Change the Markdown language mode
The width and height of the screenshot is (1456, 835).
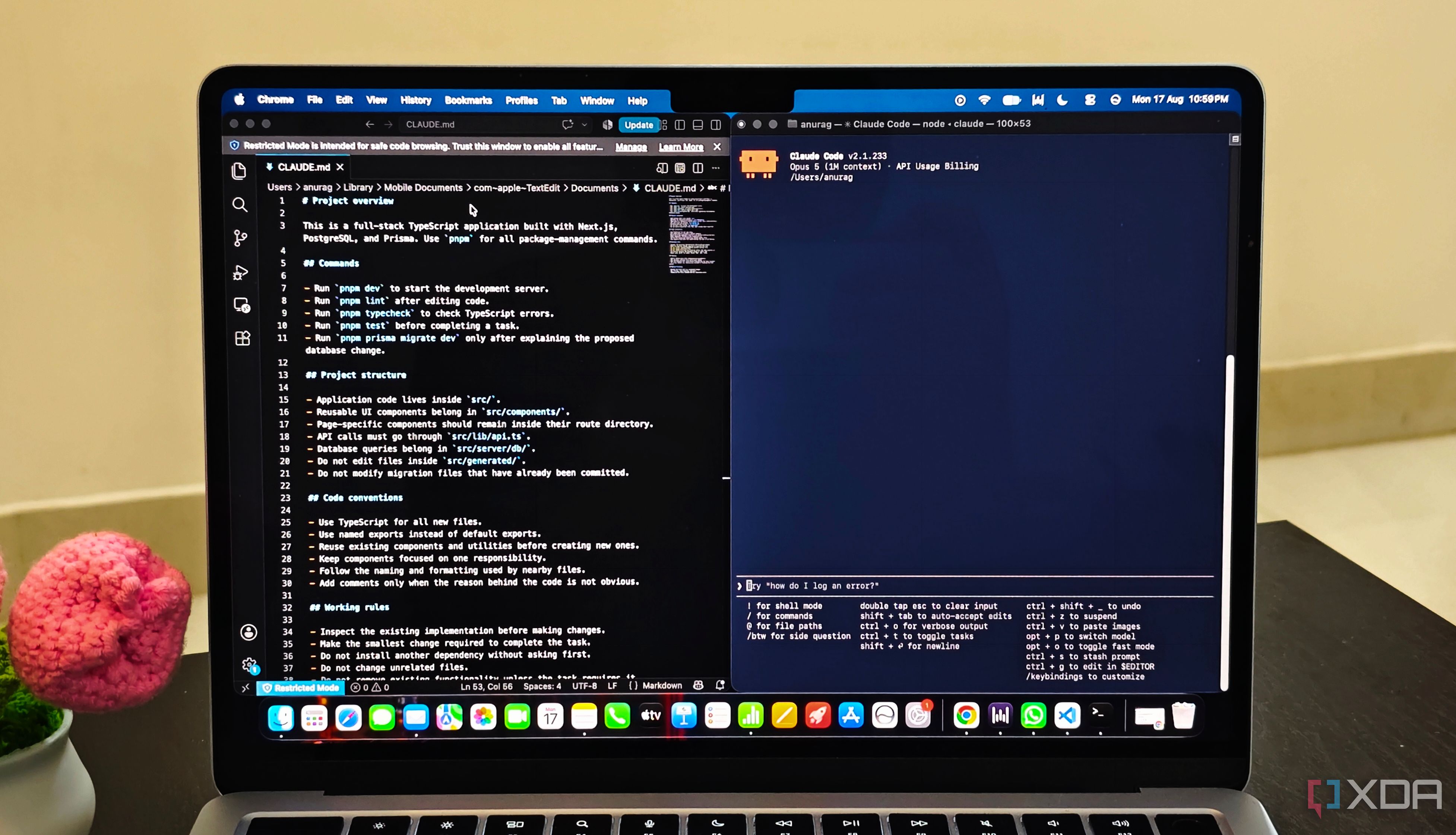point(662,686)
